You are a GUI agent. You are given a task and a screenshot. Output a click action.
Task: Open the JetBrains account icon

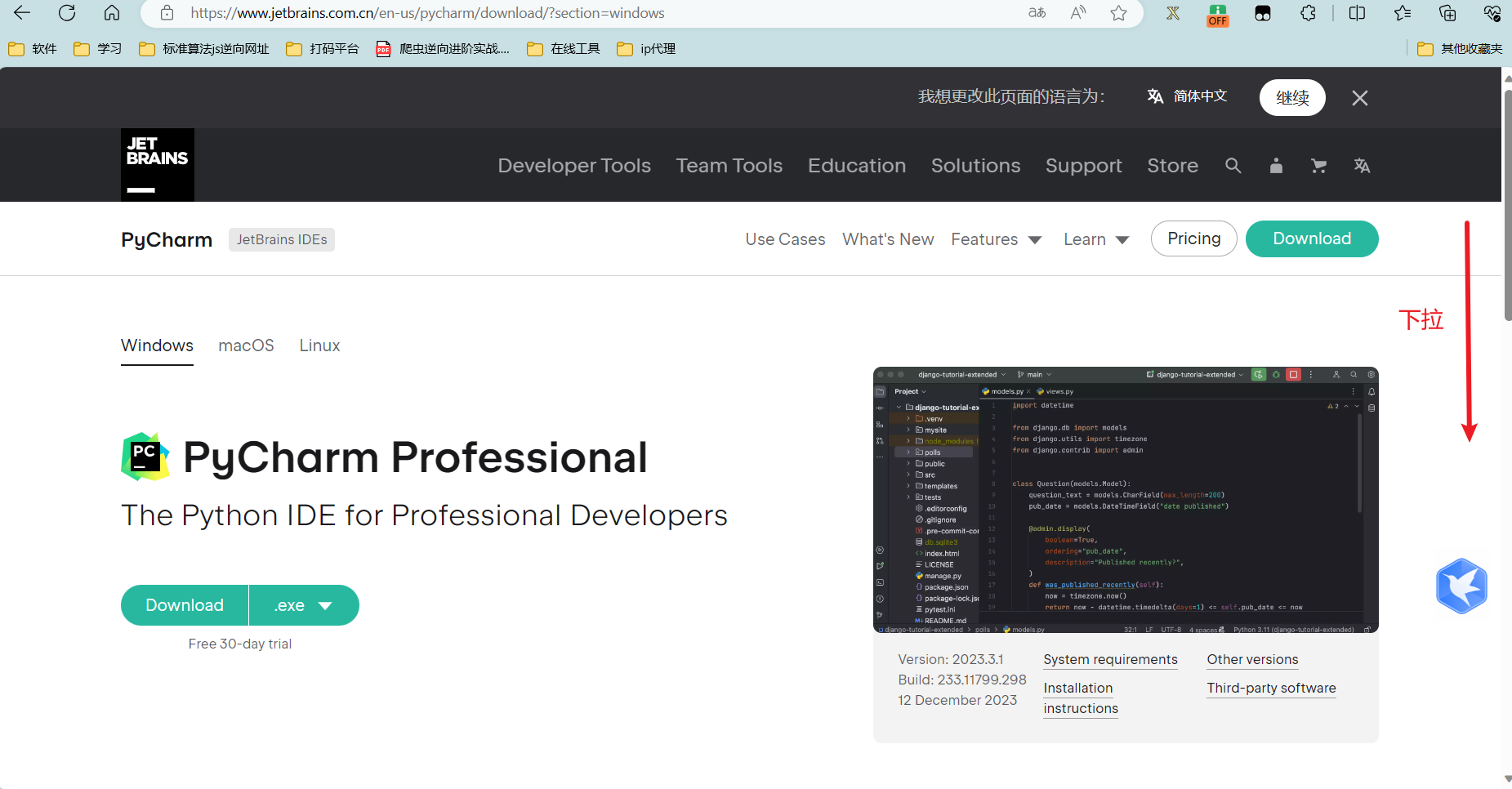1276,166
